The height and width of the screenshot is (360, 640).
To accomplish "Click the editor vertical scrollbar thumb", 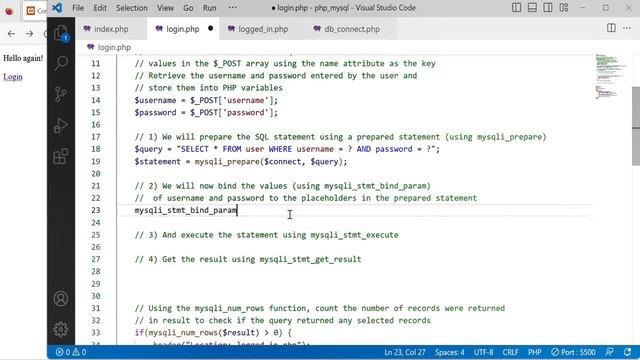I will point(636,126).
